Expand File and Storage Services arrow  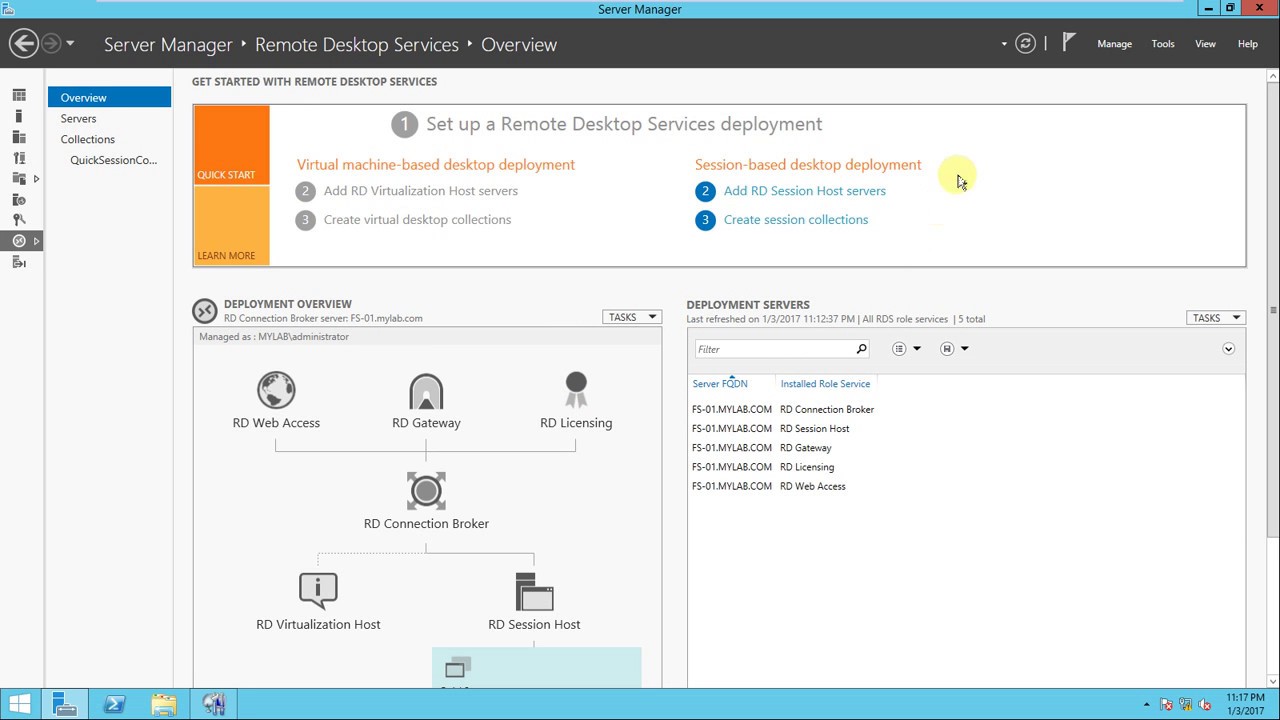coord(36,179)
